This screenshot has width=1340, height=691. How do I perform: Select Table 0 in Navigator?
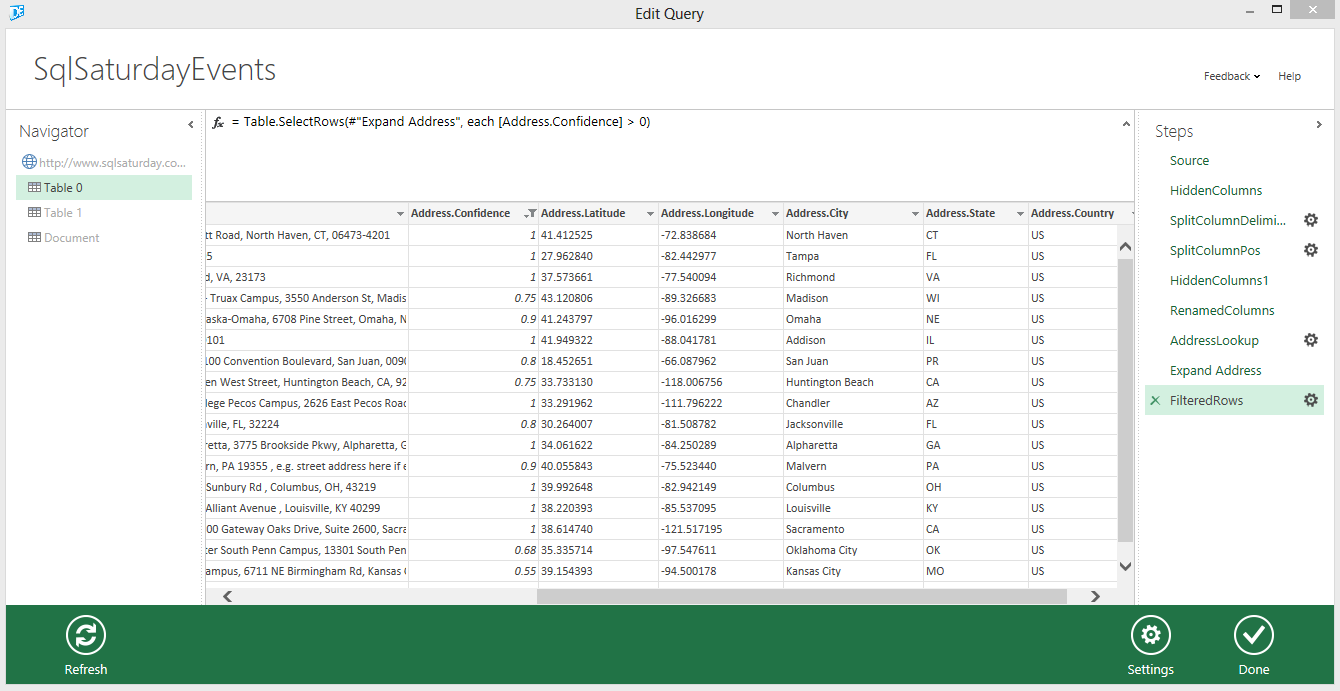(x=104, y=187)
